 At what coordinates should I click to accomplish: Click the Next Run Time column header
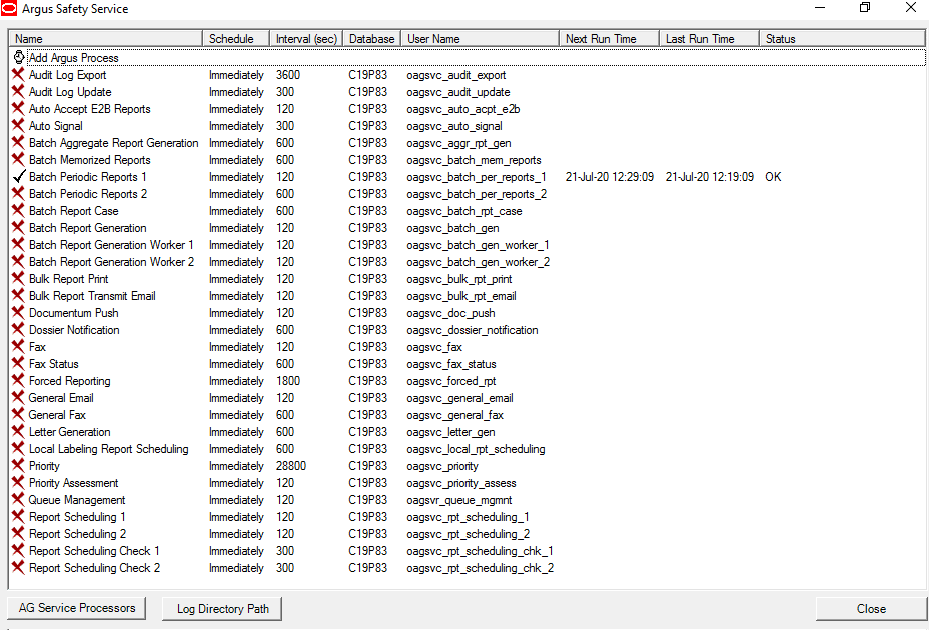click(609, 39)
